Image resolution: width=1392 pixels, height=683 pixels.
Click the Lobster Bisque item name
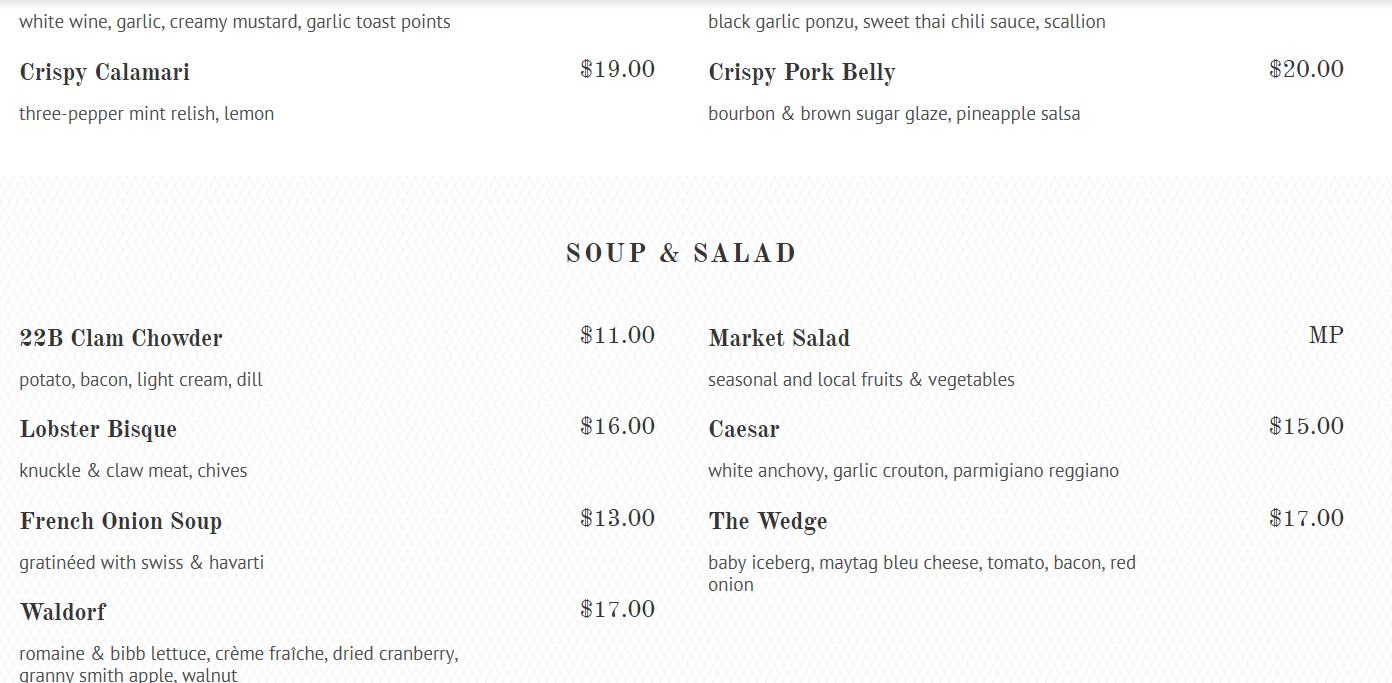(x=98, y=429)
